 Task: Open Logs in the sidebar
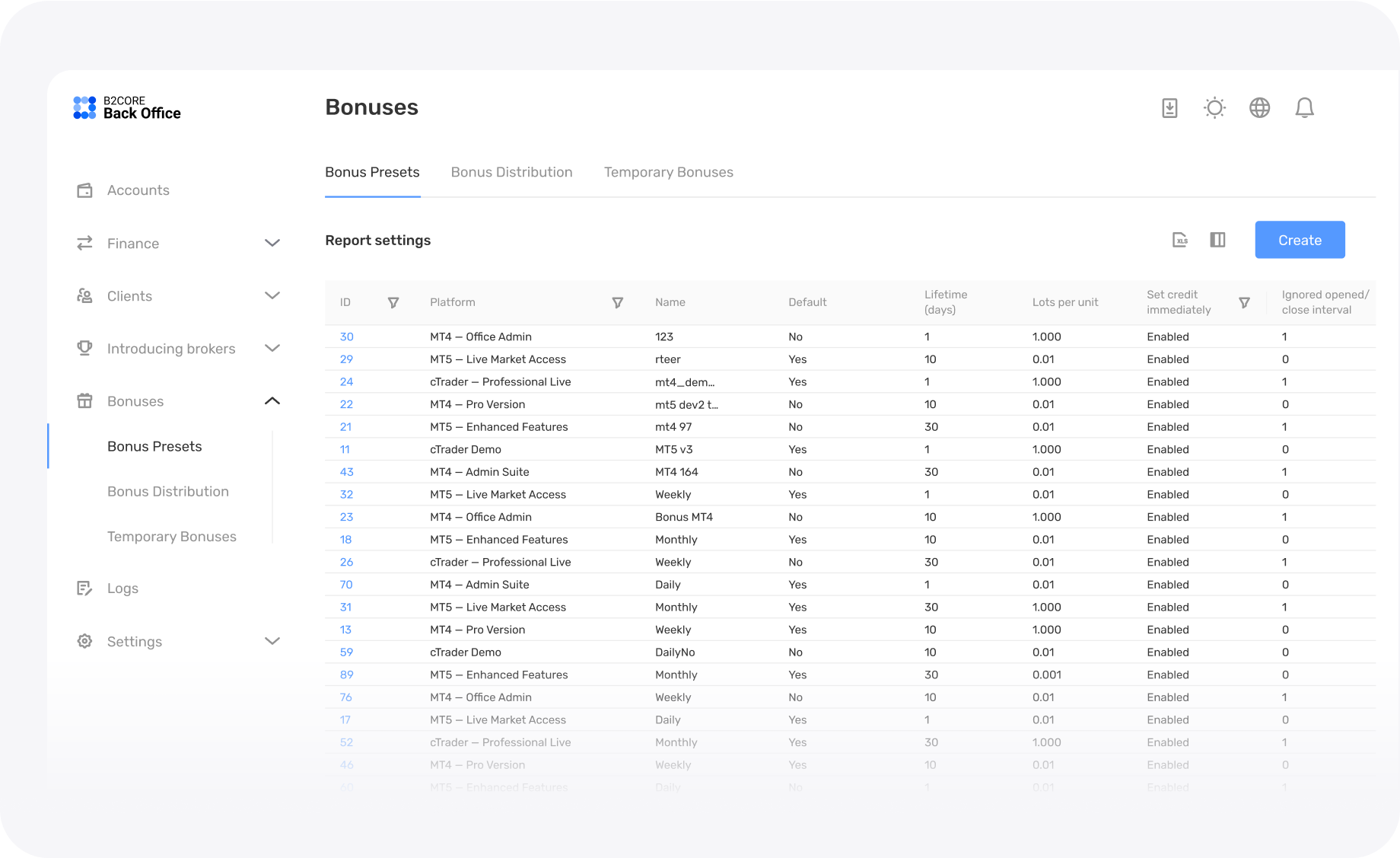click(x=123, y=588)
